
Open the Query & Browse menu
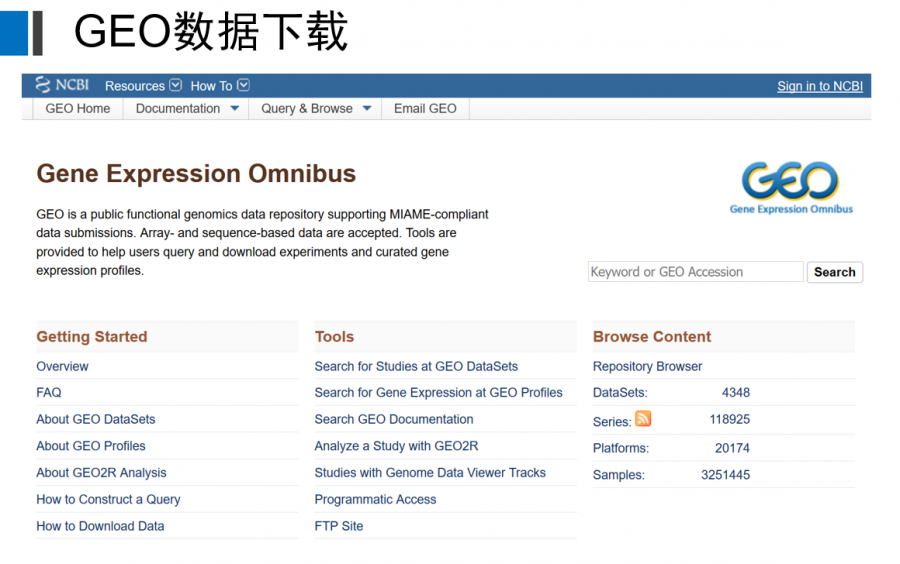coord(315,109)
